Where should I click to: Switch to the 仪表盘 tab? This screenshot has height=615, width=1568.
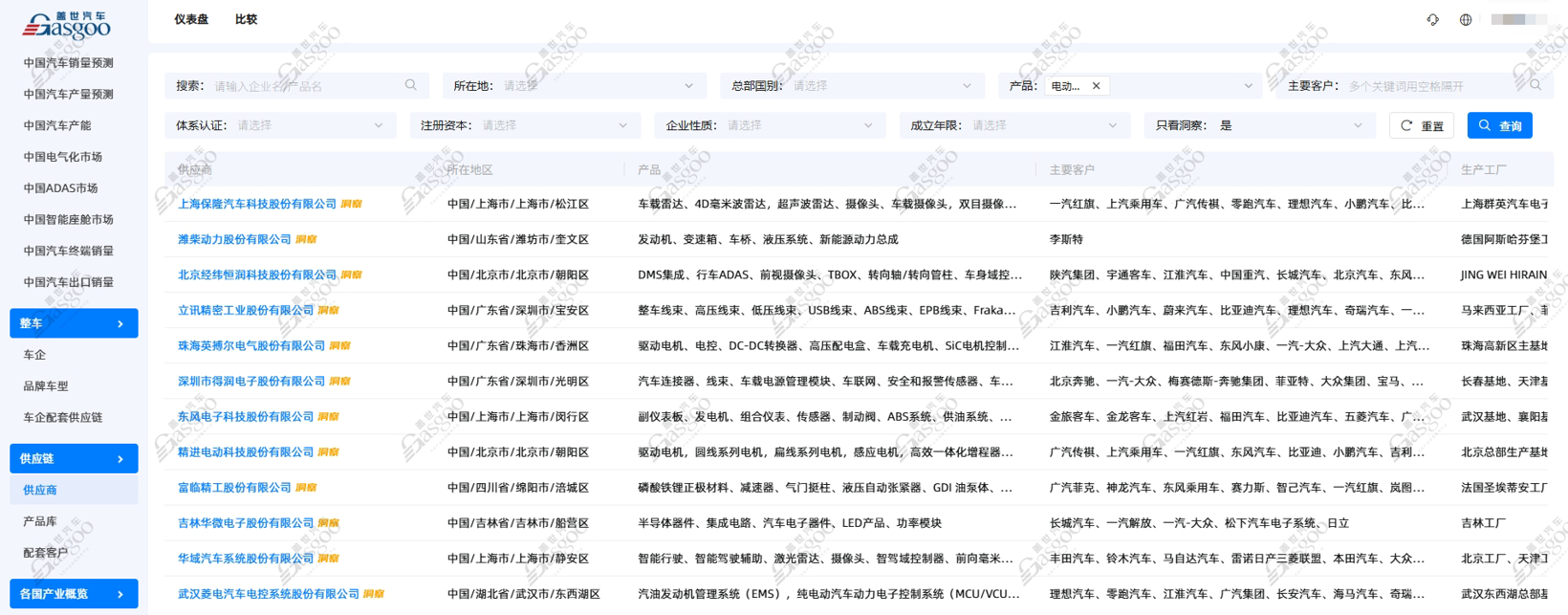pos(190,19)
